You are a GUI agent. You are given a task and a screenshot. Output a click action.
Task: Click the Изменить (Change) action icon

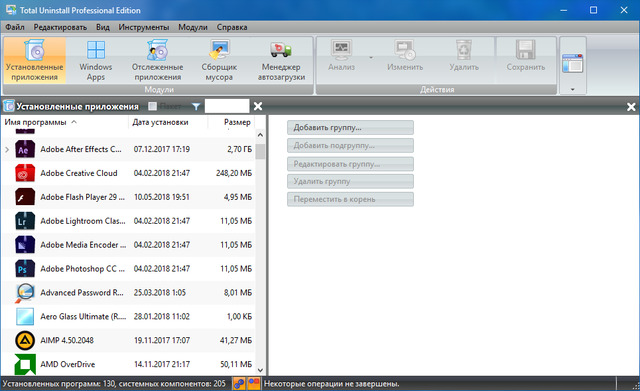(405, 50)
